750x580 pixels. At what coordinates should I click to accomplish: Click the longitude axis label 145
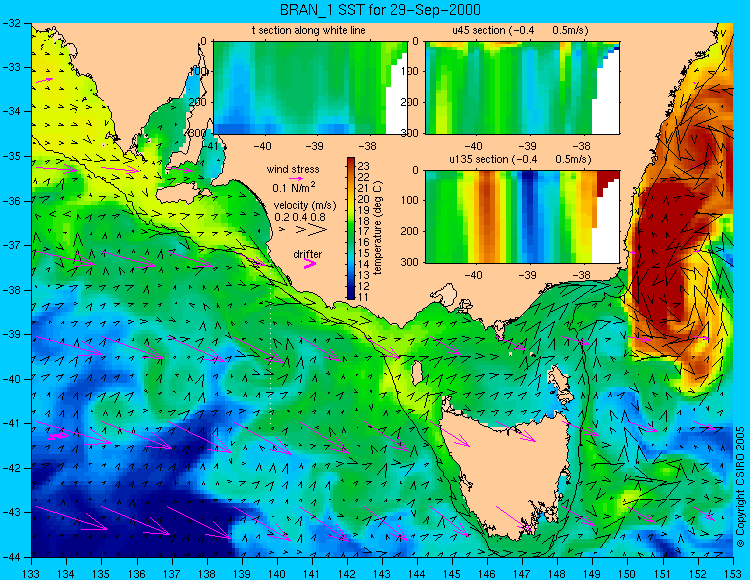coord(452,573)
